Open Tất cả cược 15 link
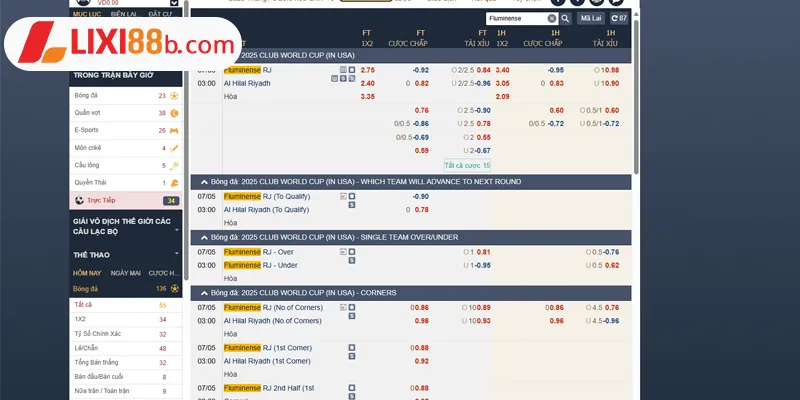Image resolution: width=800 pixels, height=400 pixels. pyautogui.click(x=467, y=165)
